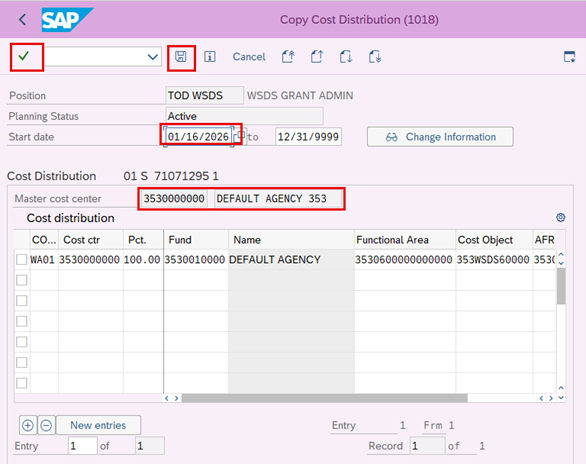This screenshot has height=464, width=586.
Task: Tick the fourth row checkbox
Action: coord(22,321)
